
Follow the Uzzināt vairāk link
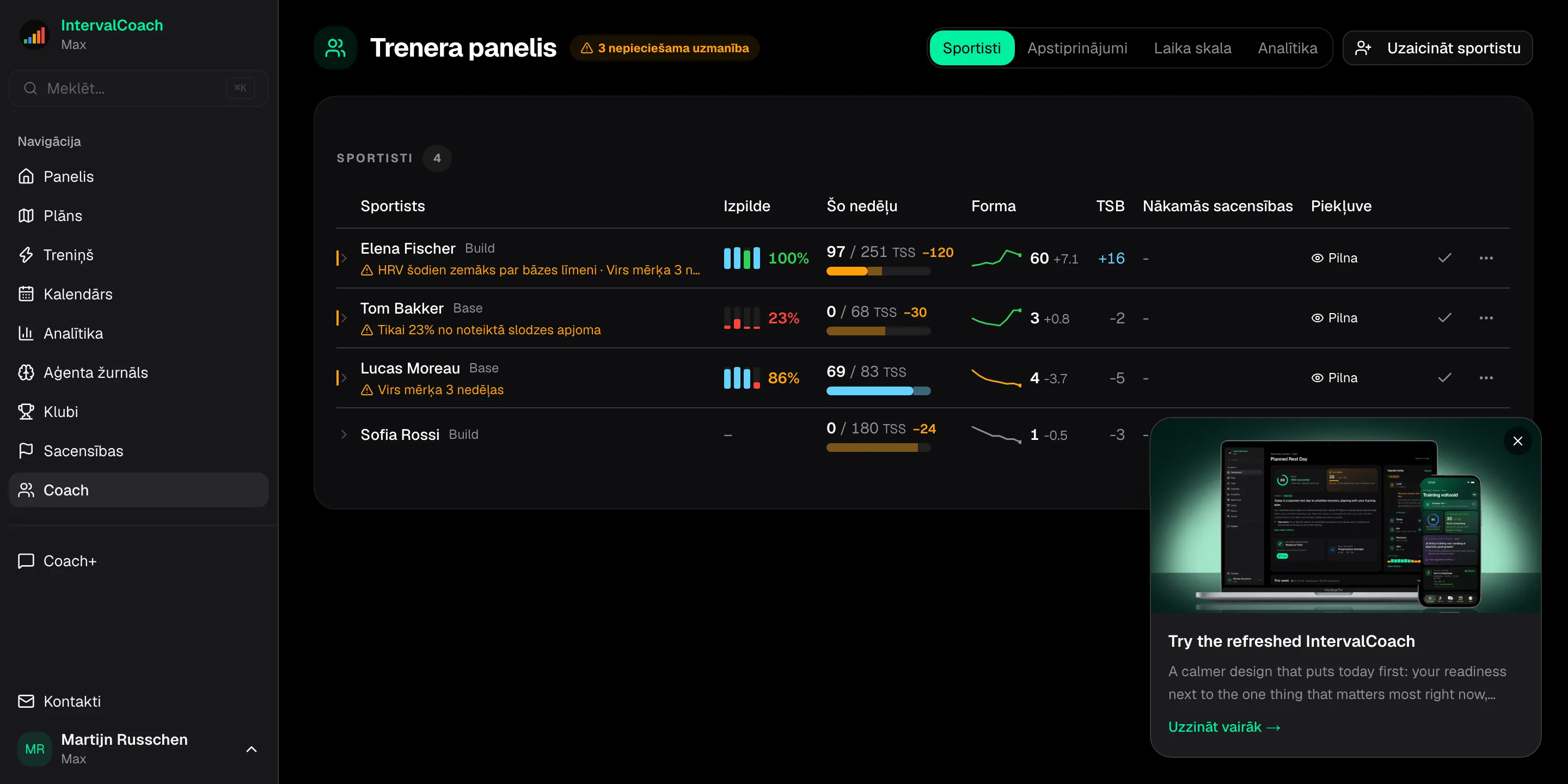(1224, 727)
